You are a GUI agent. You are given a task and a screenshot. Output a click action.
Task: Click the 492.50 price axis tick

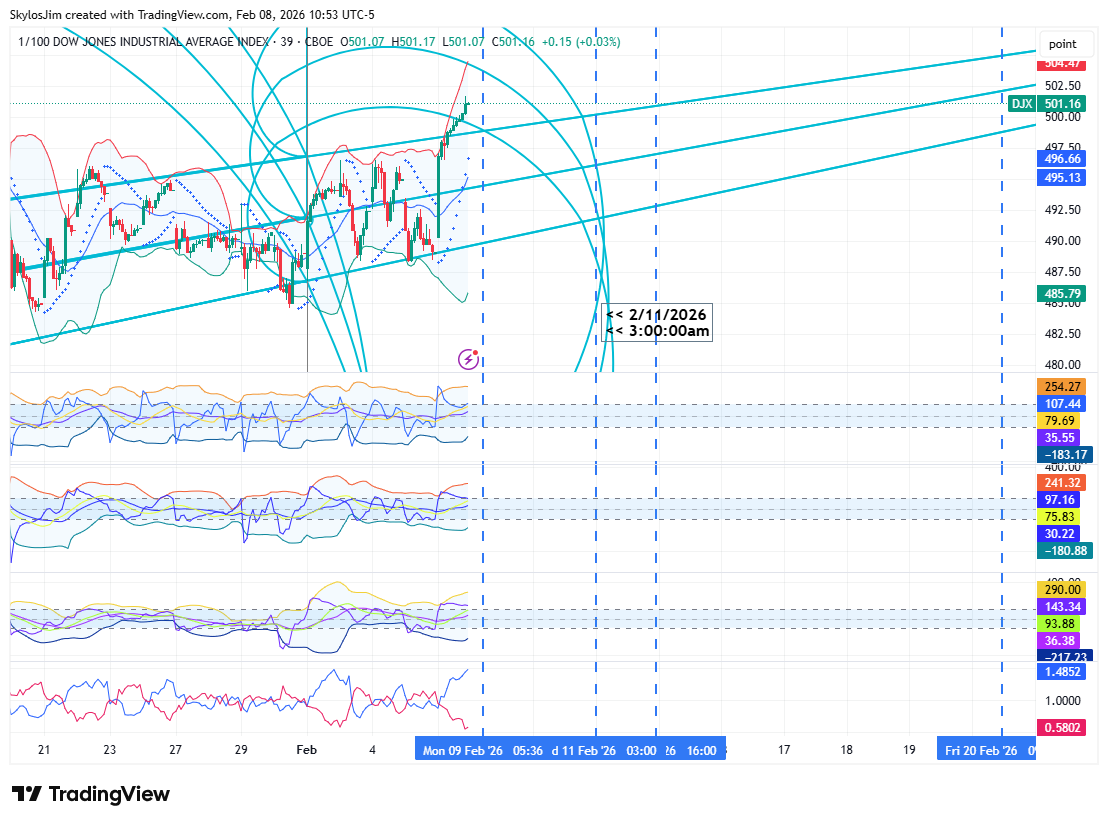pos(1062,210)
